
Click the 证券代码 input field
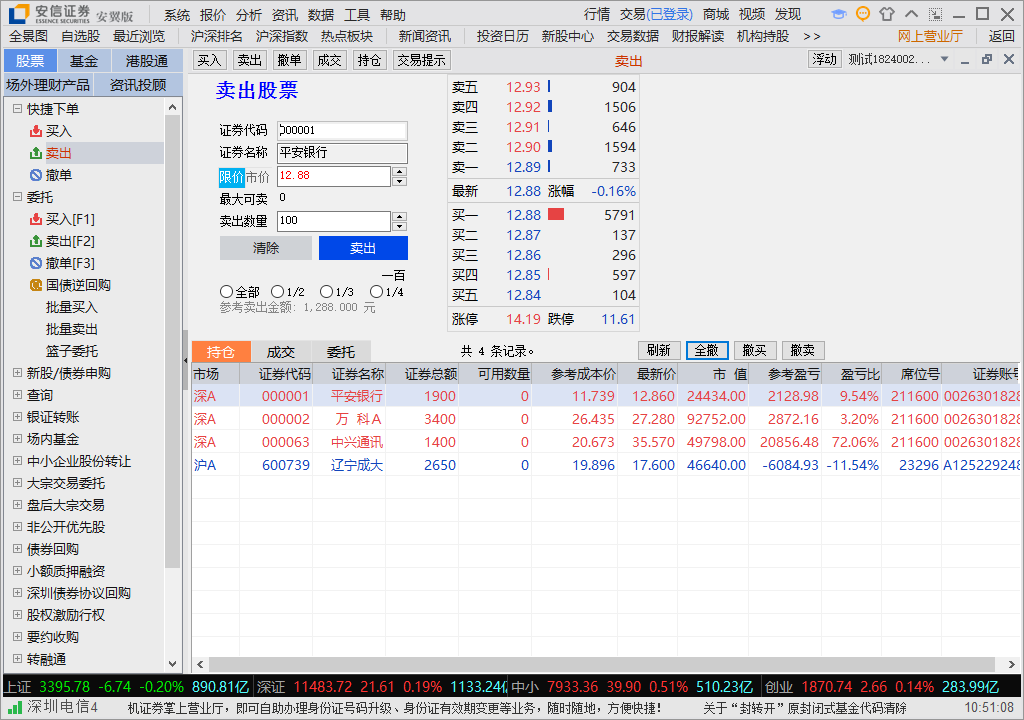coord(342,130)
